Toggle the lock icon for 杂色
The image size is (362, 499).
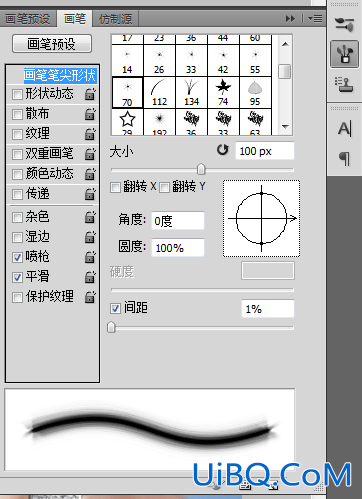pos(90,217)
